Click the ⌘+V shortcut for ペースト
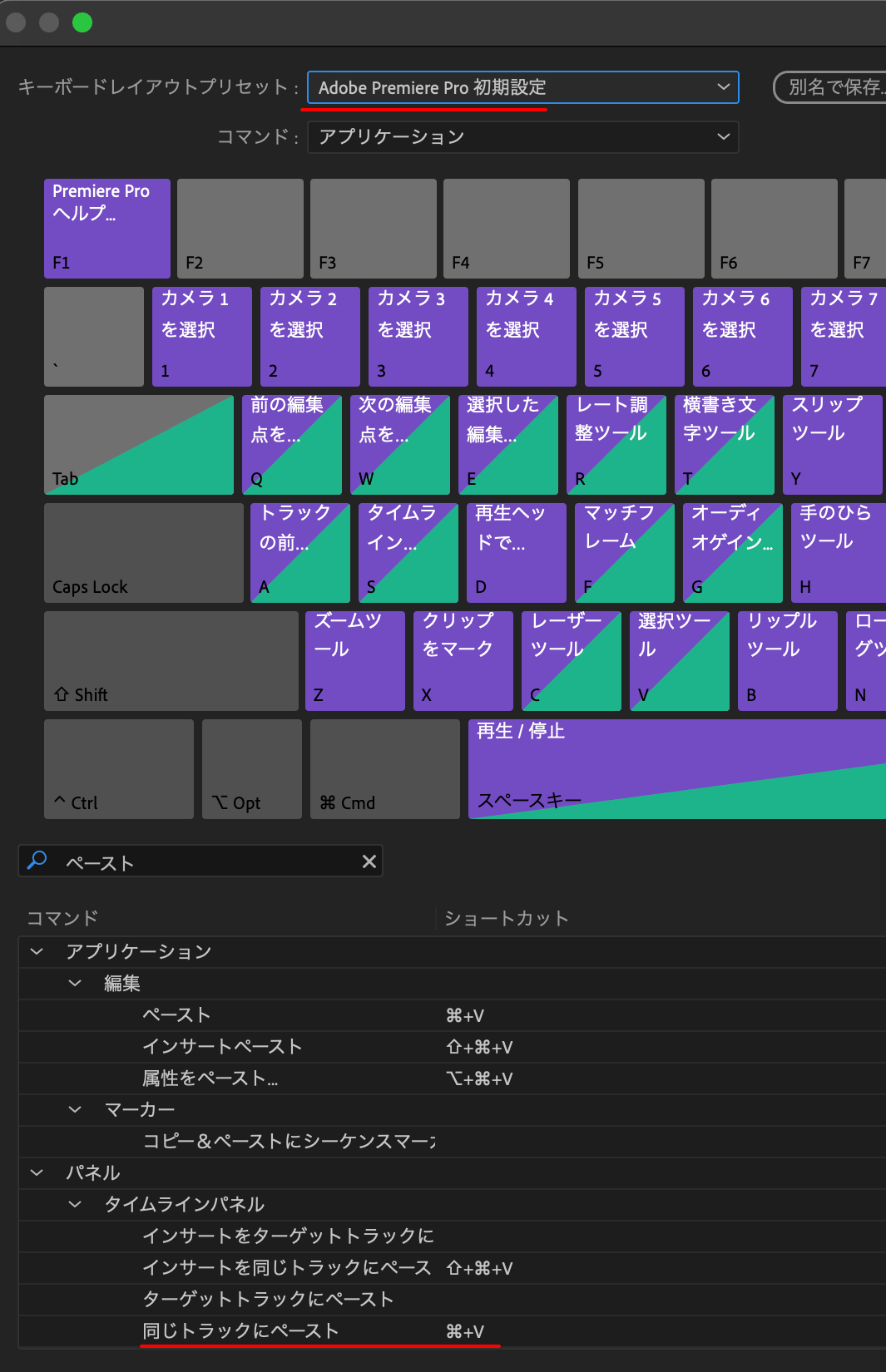 [x=465, y=1015]
